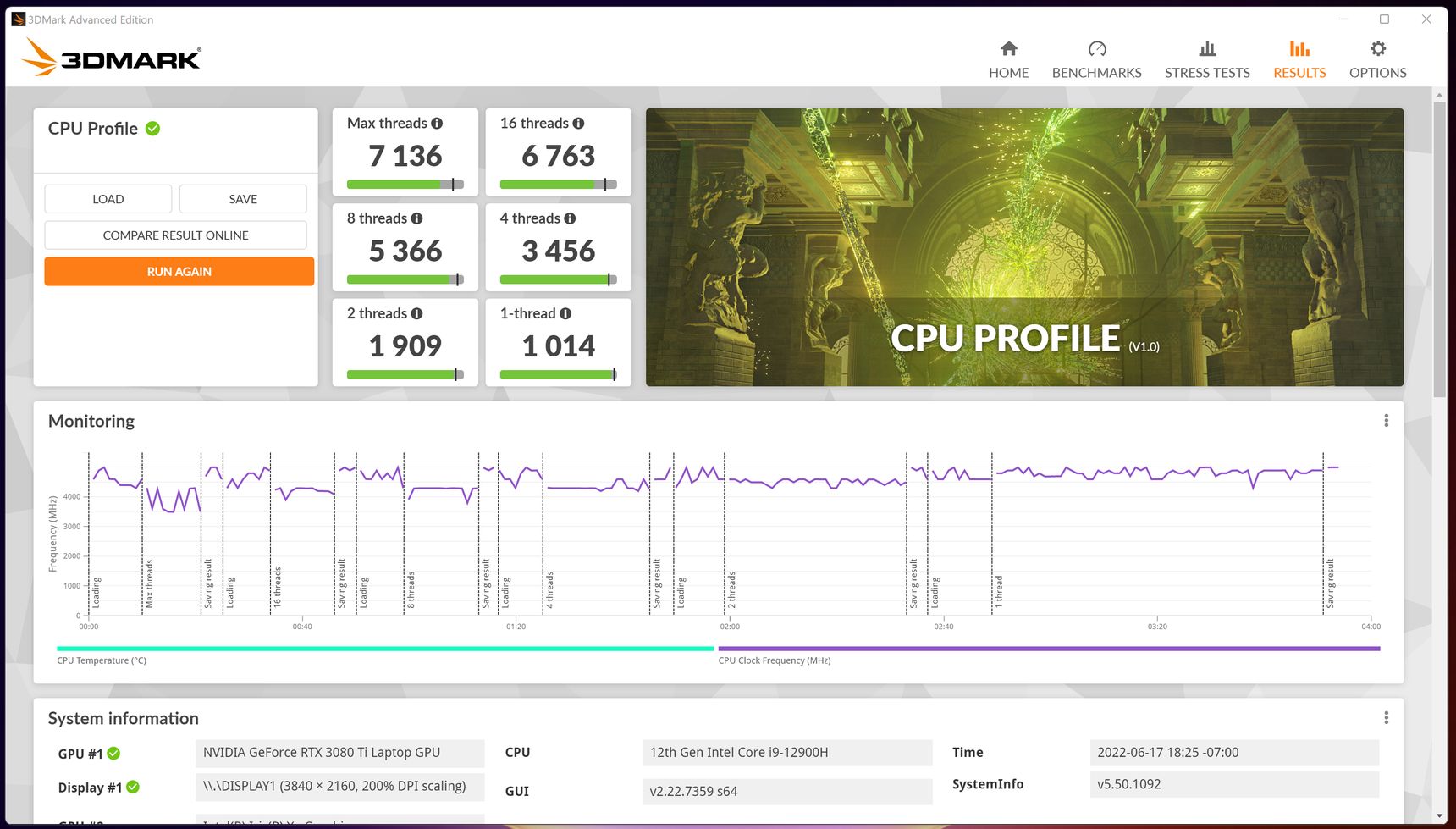The height and width of the screenshot is (829, 1456).
Task: Open the Results bar chart icon
Action: point(1299,49)
